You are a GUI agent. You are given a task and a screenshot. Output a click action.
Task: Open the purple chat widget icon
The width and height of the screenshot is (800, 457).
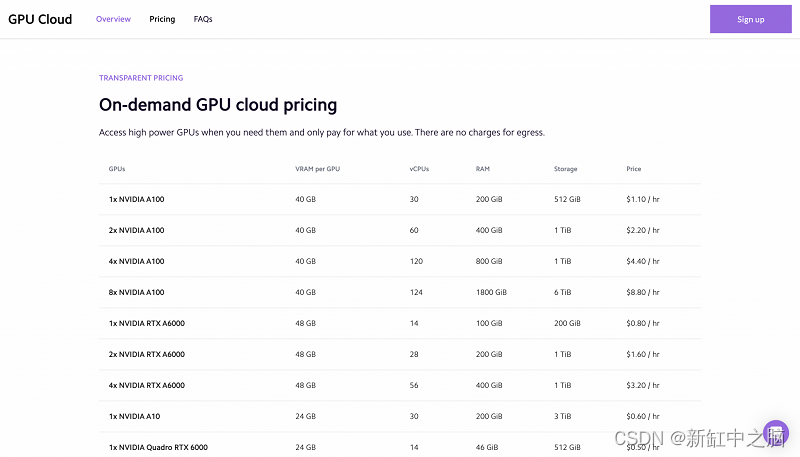click(776, 433)
